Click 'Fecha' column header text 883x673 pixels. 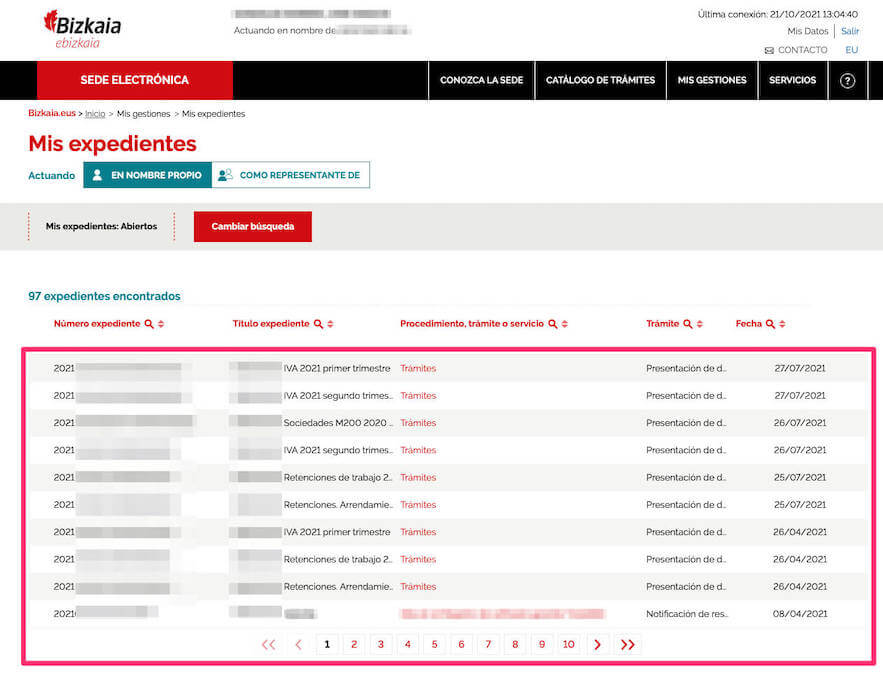click(x=748, y=324)
